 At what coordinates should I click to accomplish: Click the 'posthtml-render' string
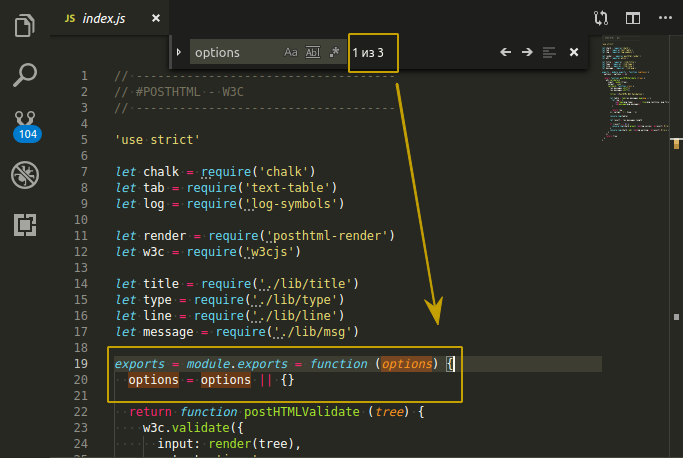click(327, 236)
